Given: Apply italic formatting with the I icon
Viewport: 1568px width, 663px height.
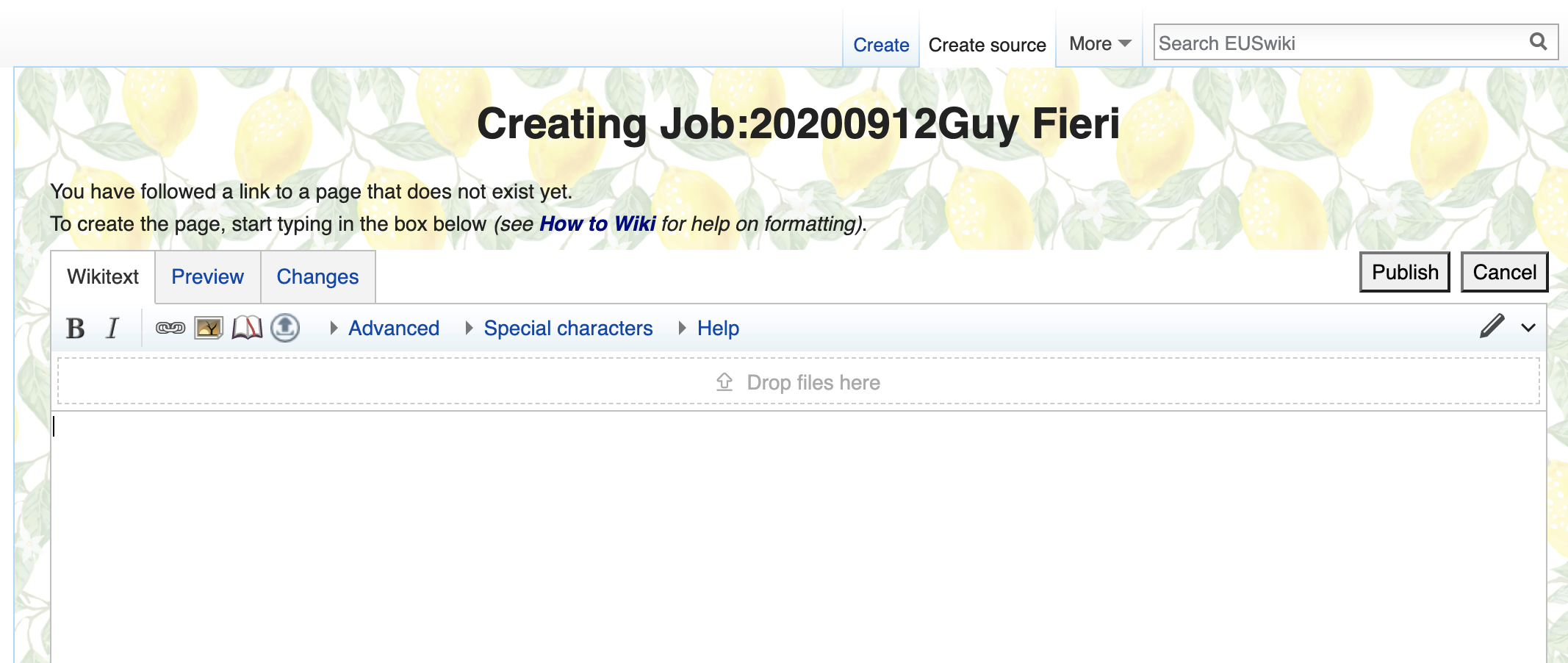Looking at the screenshot, I should [x=112, y=328].
